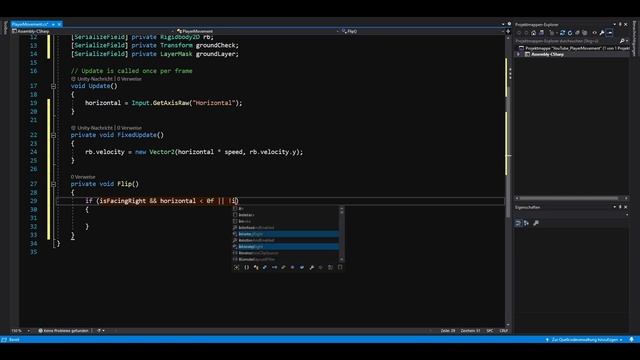The image size is (640, 360).
Task: Click the property pages wrench in Eigenschaften
Action: 536,223
